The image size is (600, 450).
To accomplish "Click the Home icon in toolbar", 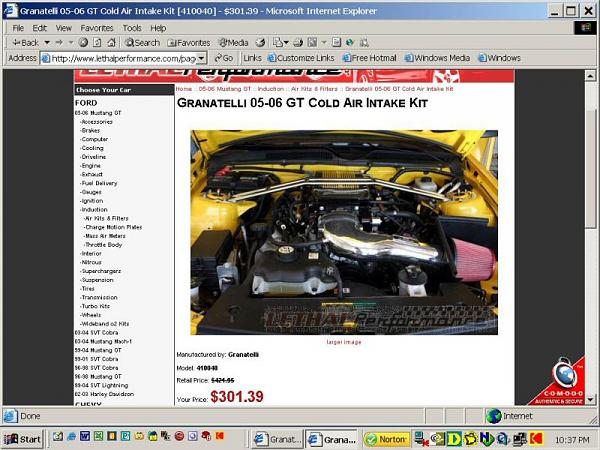I will tap(111, 42).
